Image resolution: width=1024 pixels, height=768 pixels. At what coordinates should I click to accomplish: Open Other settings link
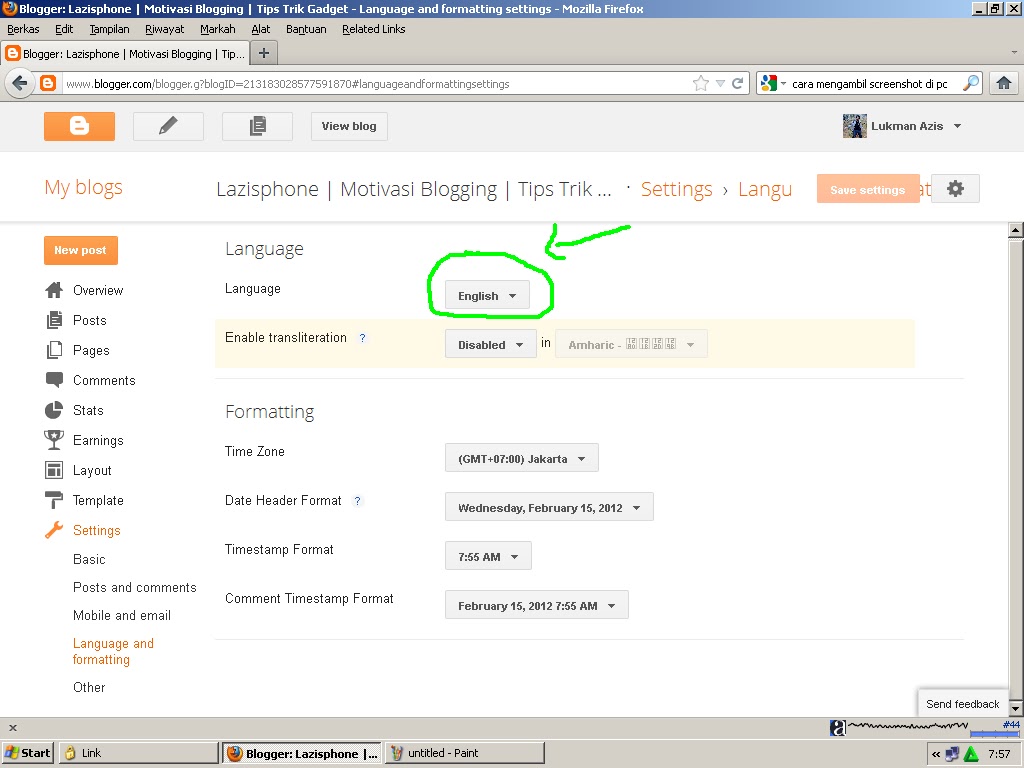click(89, 687)
